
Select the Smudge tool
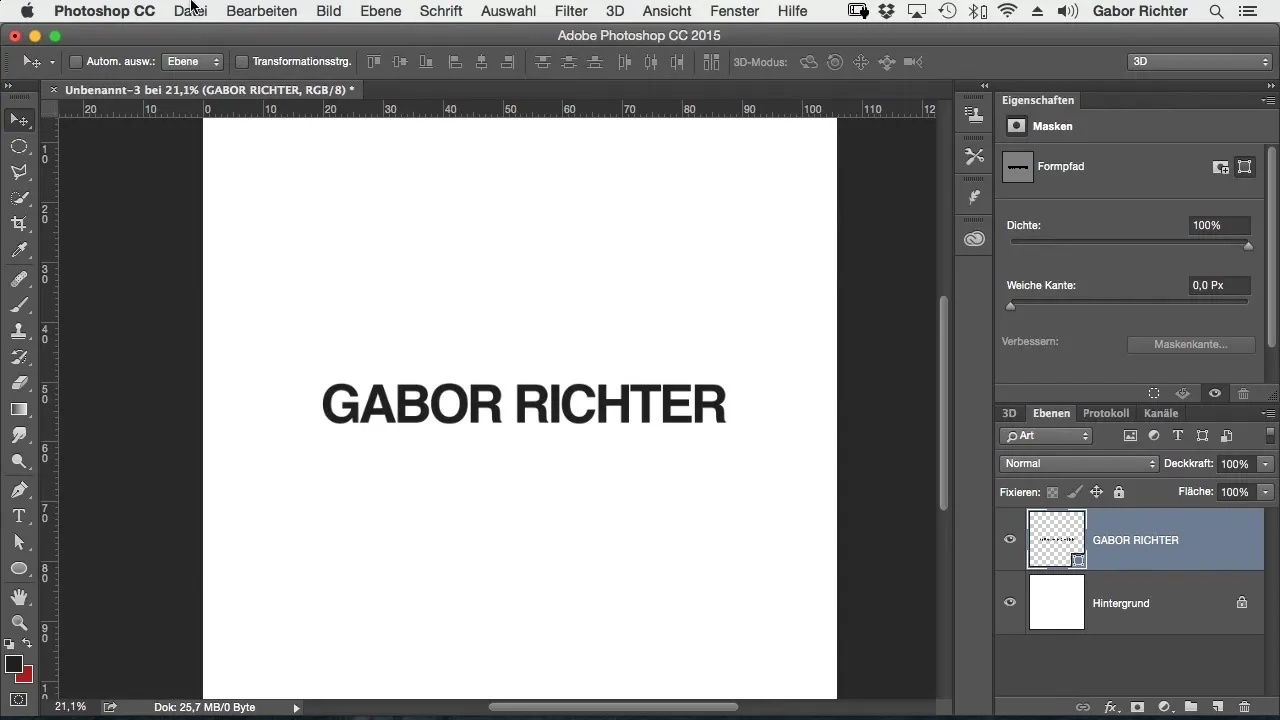click(x=19, y=435)
